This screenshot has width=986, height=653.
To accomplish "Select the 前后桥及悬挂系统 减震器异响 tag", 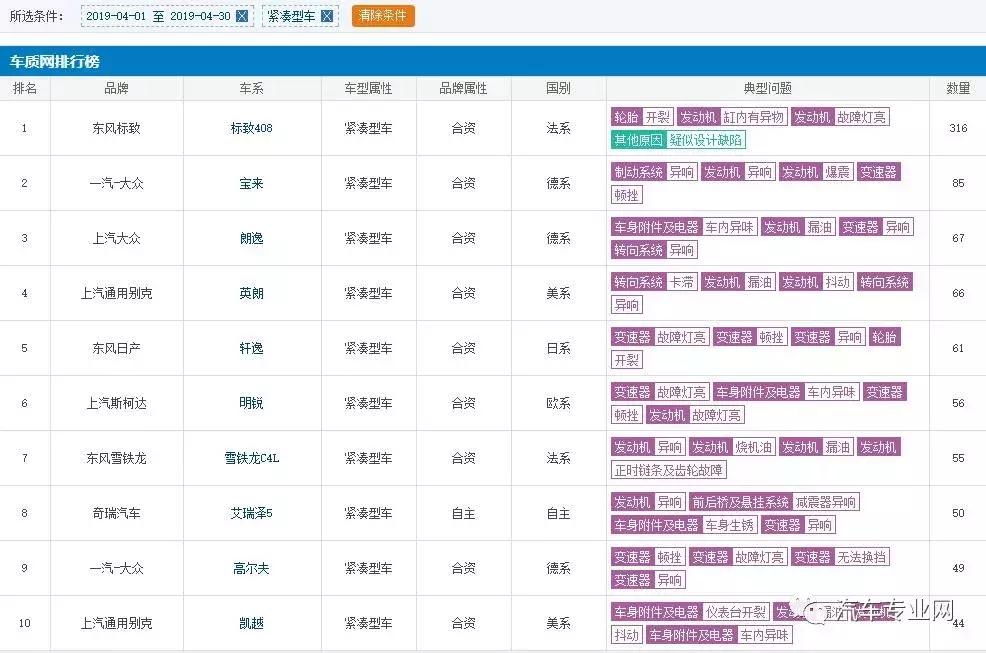I will pos(774,502).
